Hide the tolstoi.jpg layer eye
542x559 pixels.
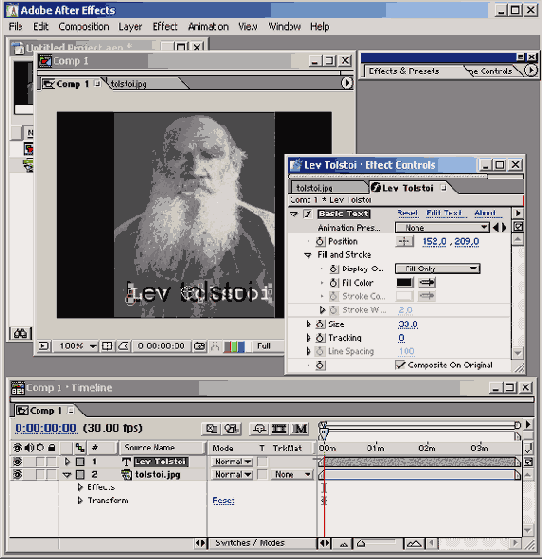click(x=17, y=475)
